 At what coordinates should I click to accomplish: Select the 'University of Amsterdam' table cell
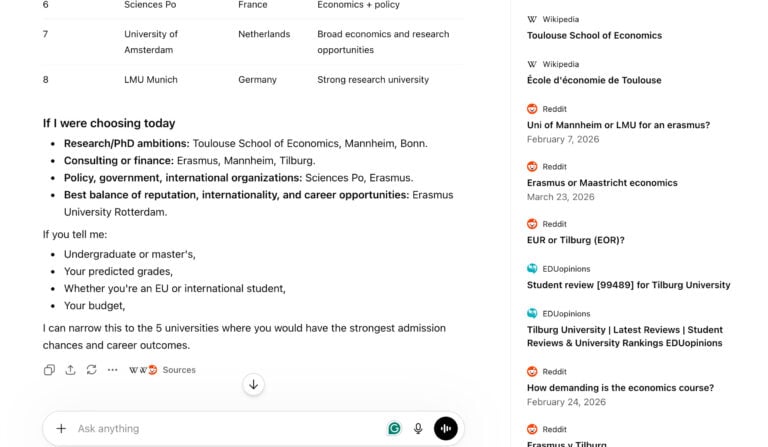[x=151, y=42]
